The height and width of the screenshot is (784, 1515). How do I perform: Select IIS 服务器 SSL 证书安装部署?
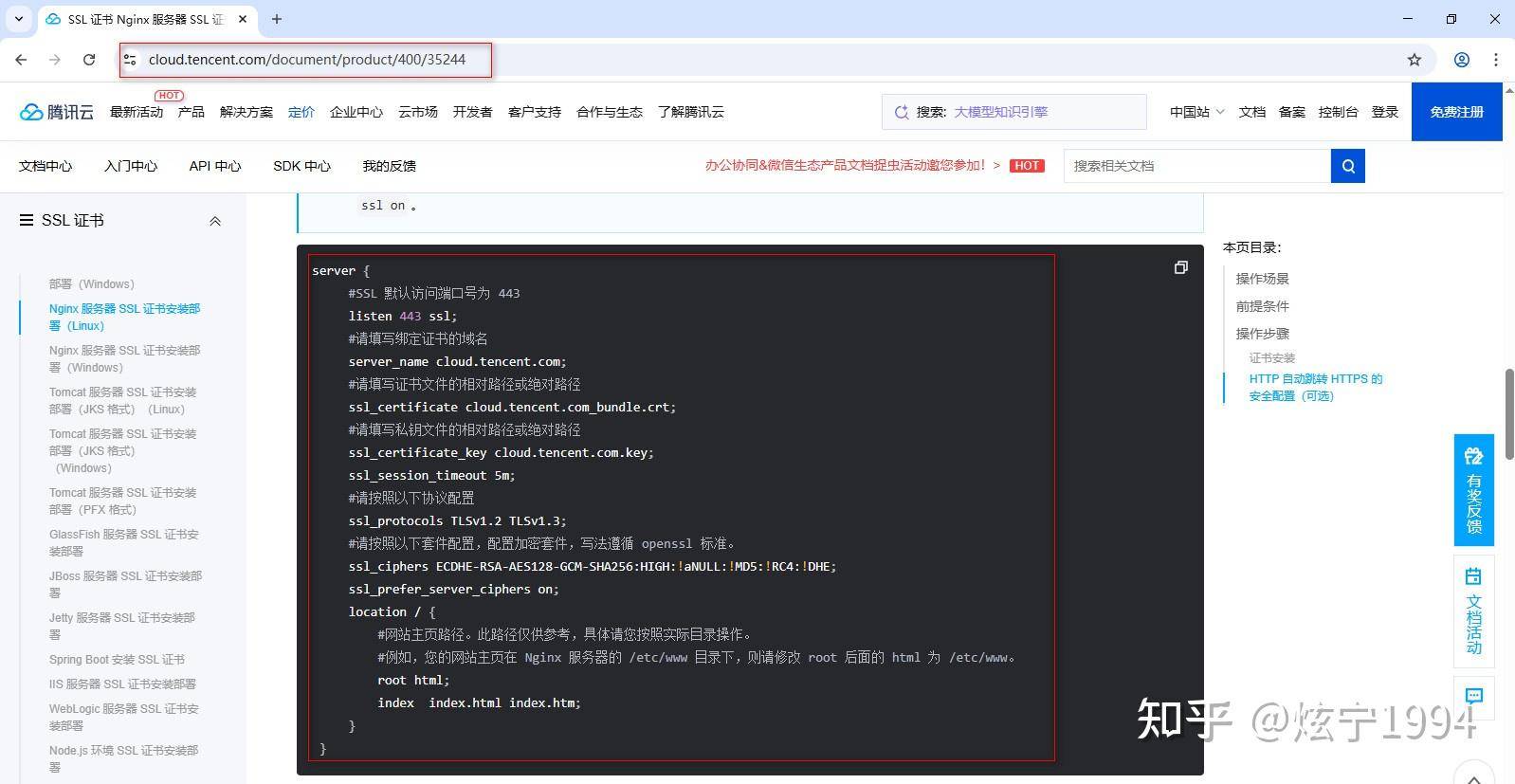pyautogui.click(x=122, y=684)
